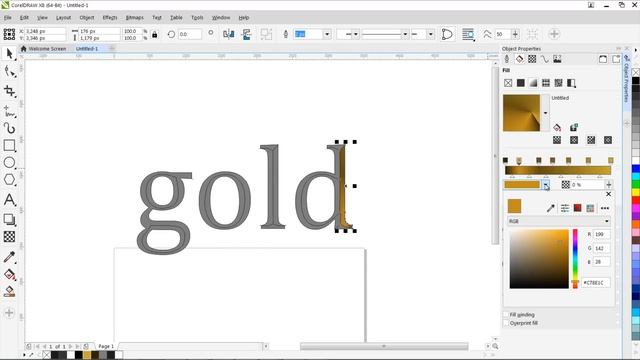Show color palettes in color popup
The height and width of the screenshot is (360, 640).
pos(590,208)
